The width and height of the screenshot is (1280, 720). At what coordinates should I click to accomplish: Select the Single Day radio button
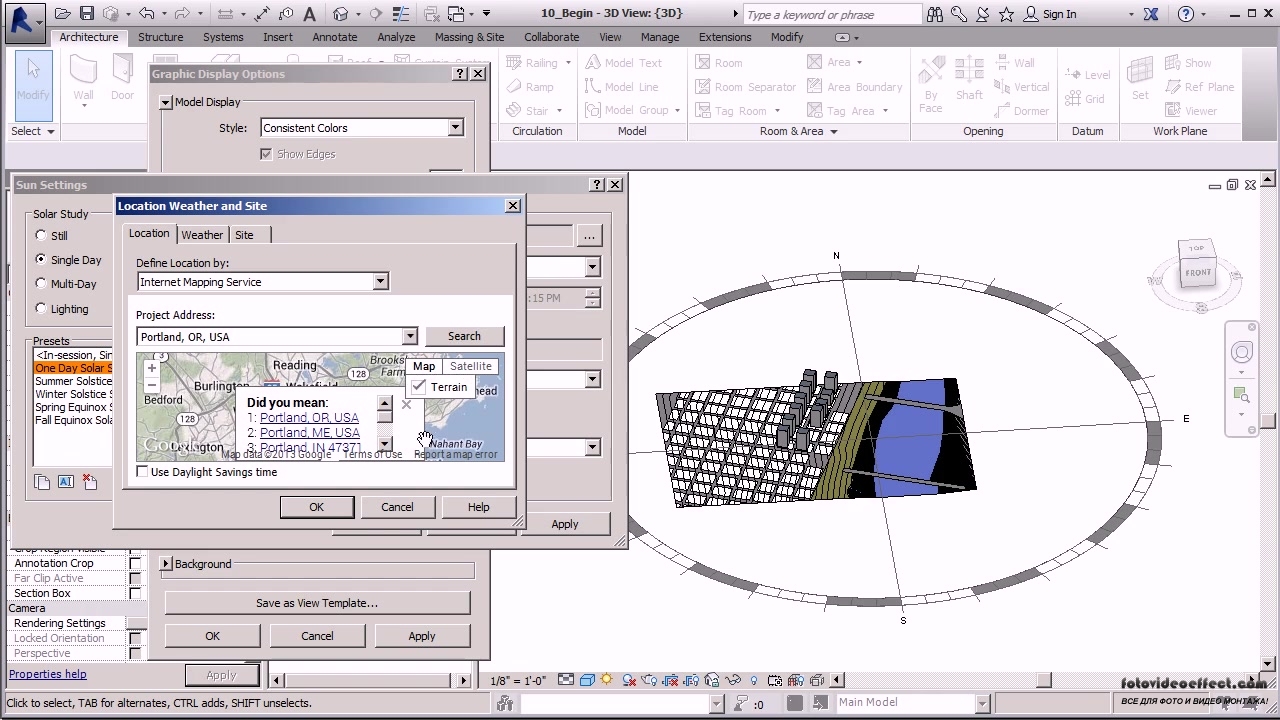(x=41, y=259)
